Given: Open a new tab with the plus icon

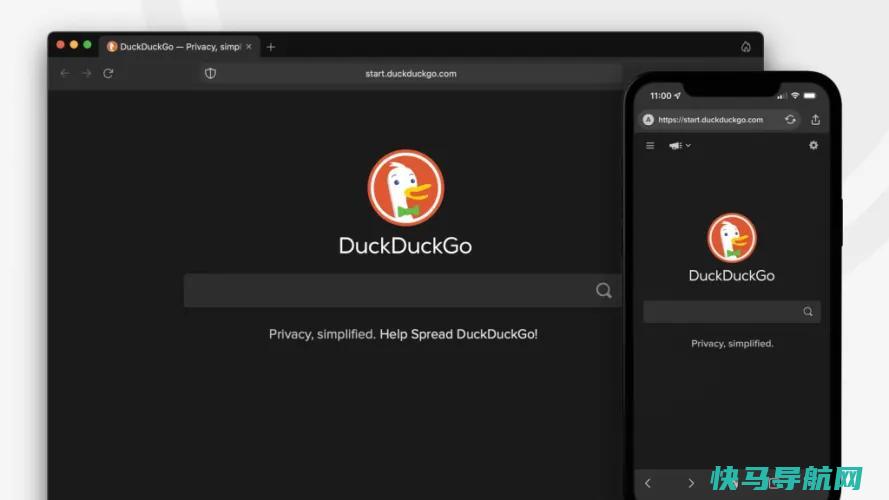Looking at the screenshot, I should click(271, 47).
